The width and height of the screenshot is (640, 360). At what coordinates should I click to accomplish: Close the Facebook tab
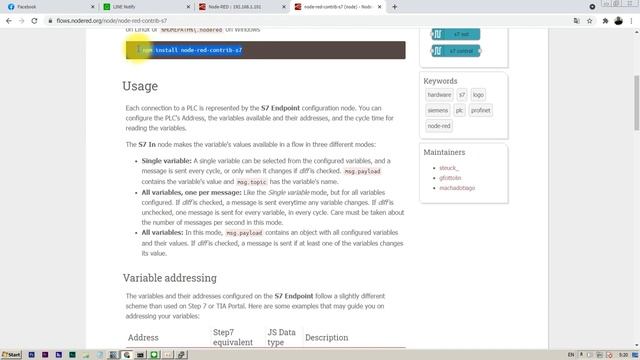pyautogui.click(x=92, y=7)
